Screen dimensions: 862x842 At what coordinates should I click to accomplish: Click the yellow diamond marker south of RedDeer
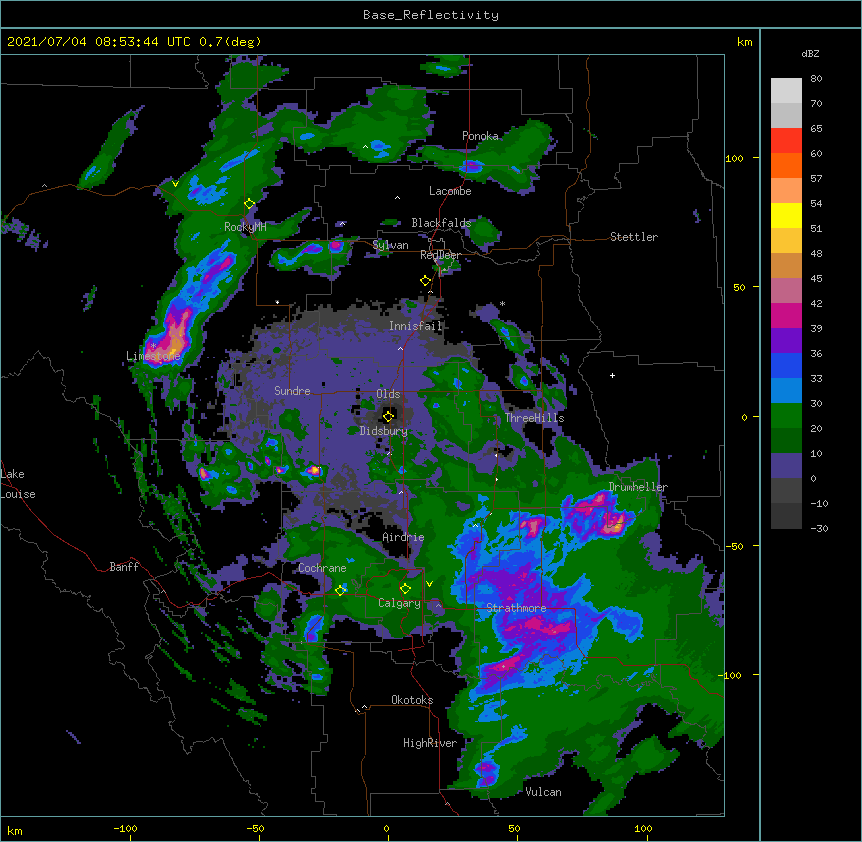pyautogui.click(x=425, y=281)
